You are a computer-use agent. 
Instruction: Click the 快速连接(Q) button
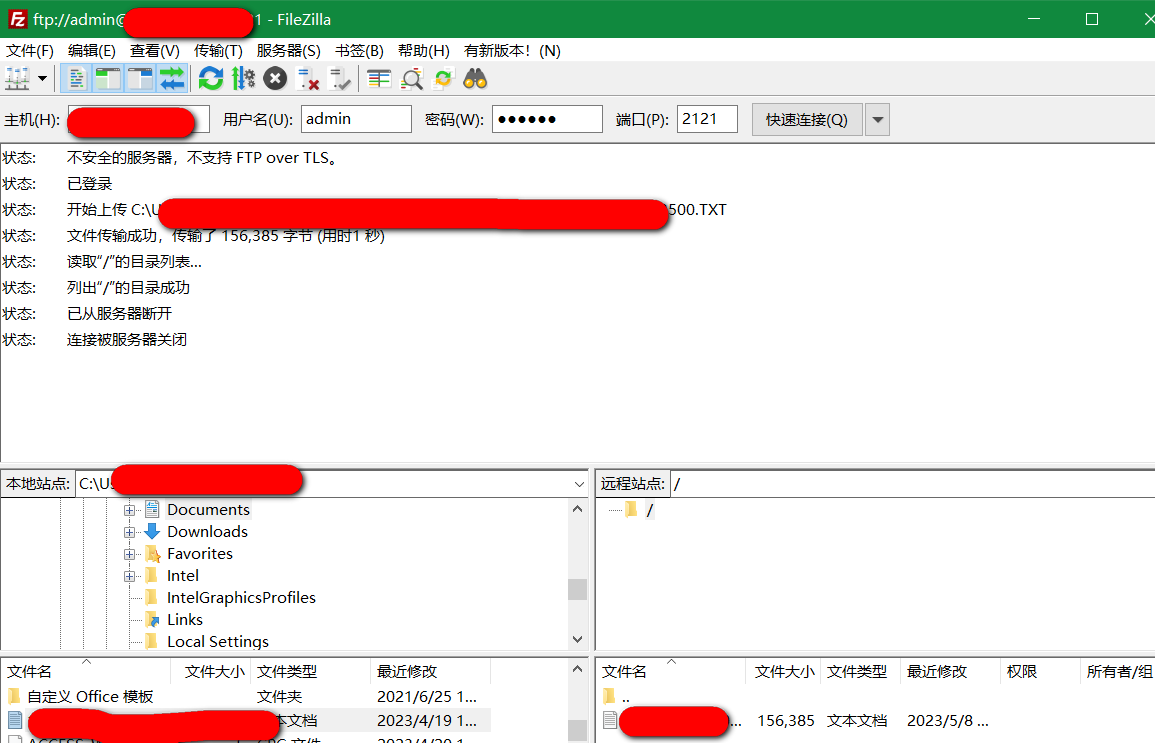click(807, 119)
